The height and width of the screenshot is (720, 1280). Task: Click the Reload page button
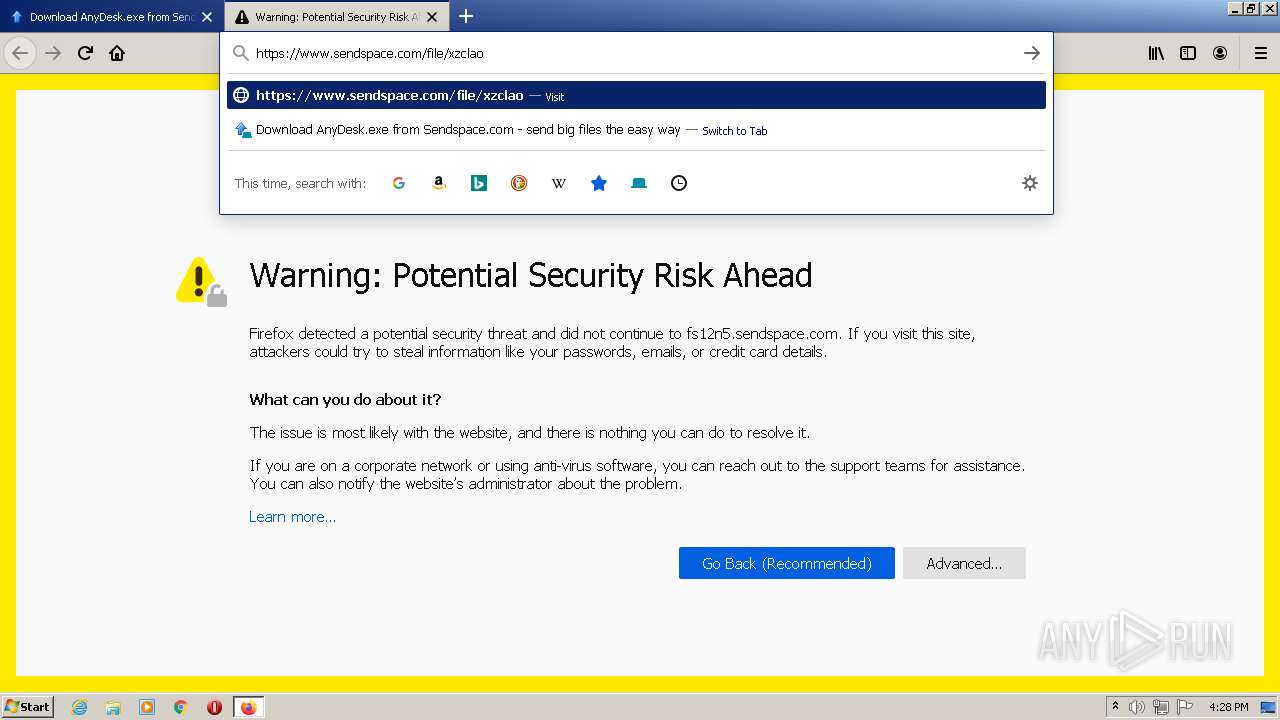[85, 53]
